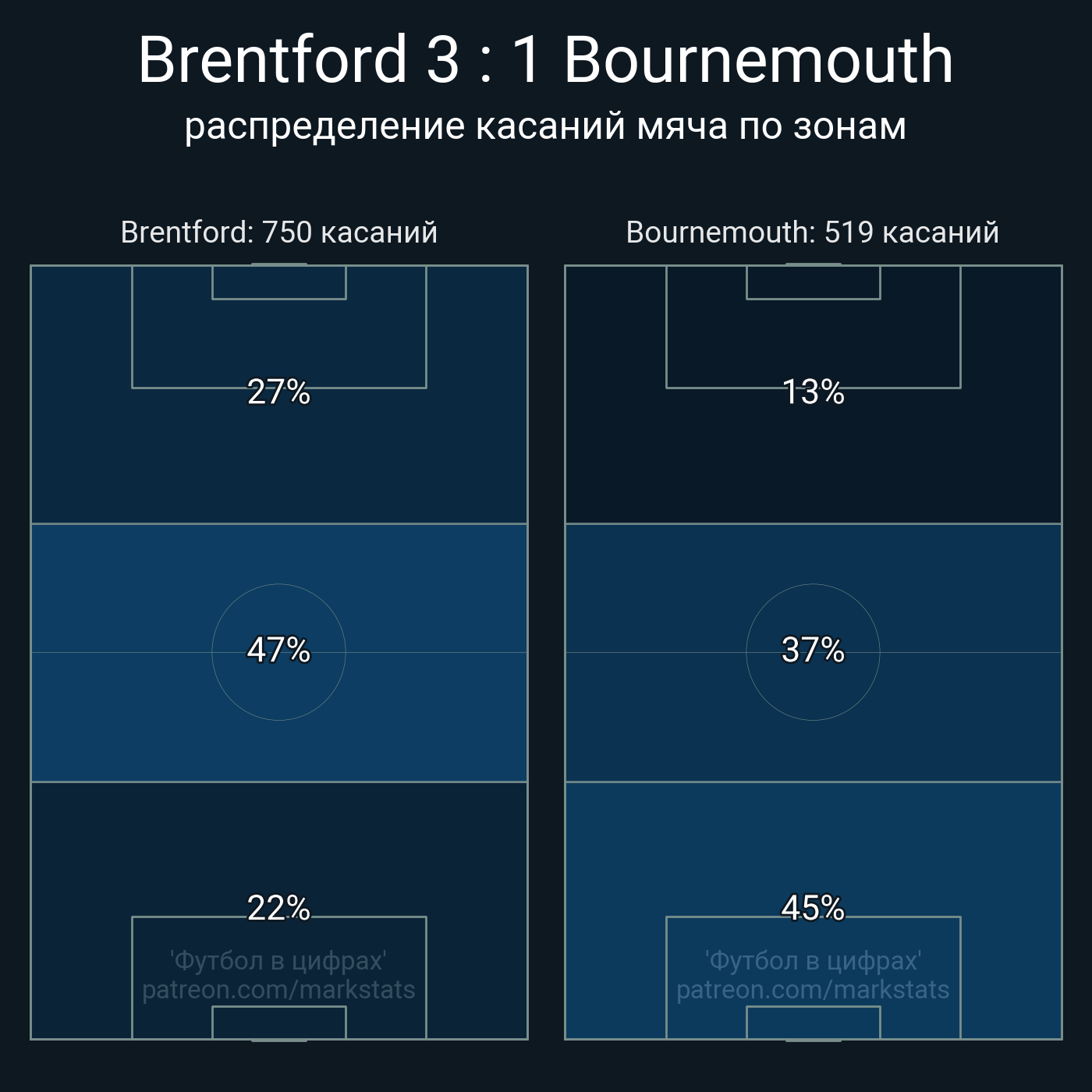Click the top six-yard box on Brentford pitch

(278, 283)
